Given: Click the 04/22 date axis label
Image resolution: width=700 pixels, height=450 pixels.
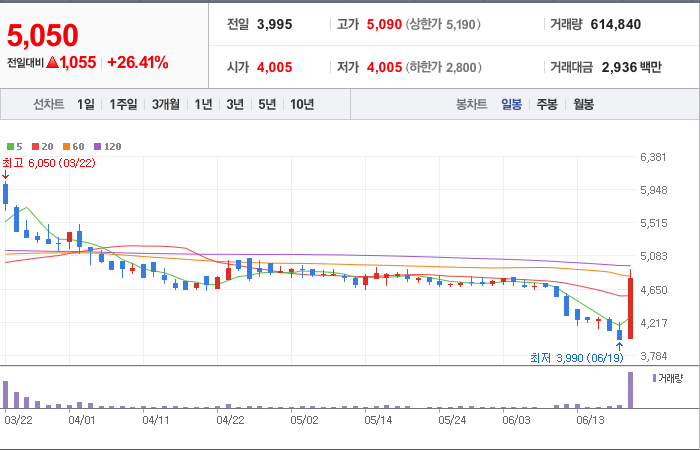Looking at the screenshot, I should [230, 421].
